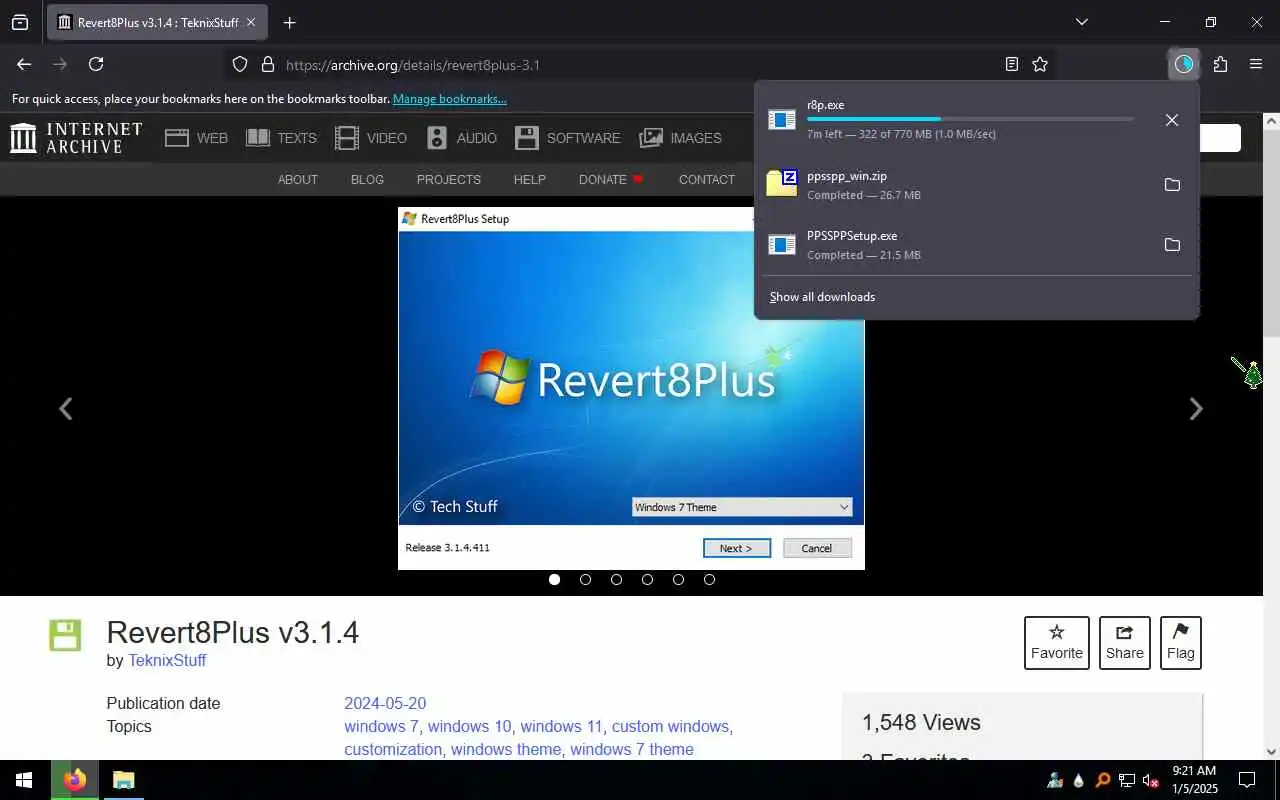Click the site padlock icon
This screenshot has width=1280, height=800.
267,64
